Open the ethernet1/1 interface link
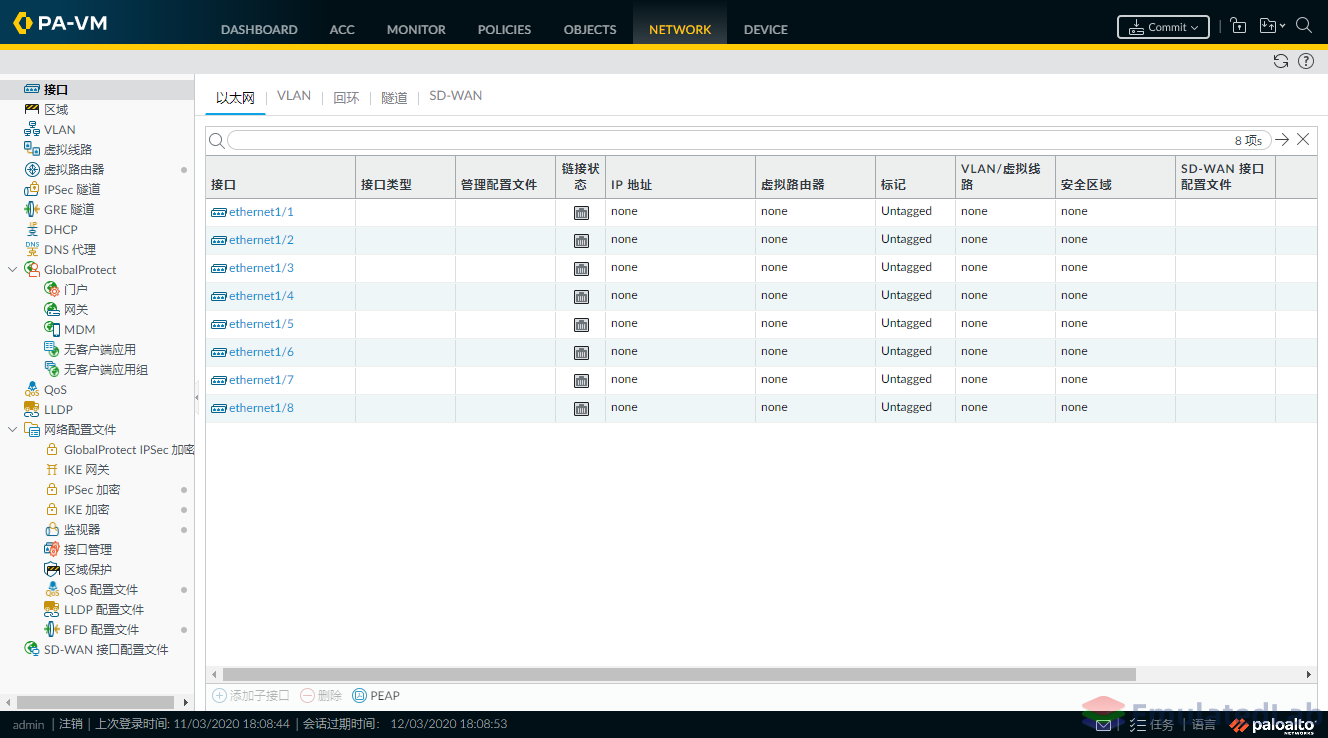The image size is (1328, 738). [x=261, y=212]
